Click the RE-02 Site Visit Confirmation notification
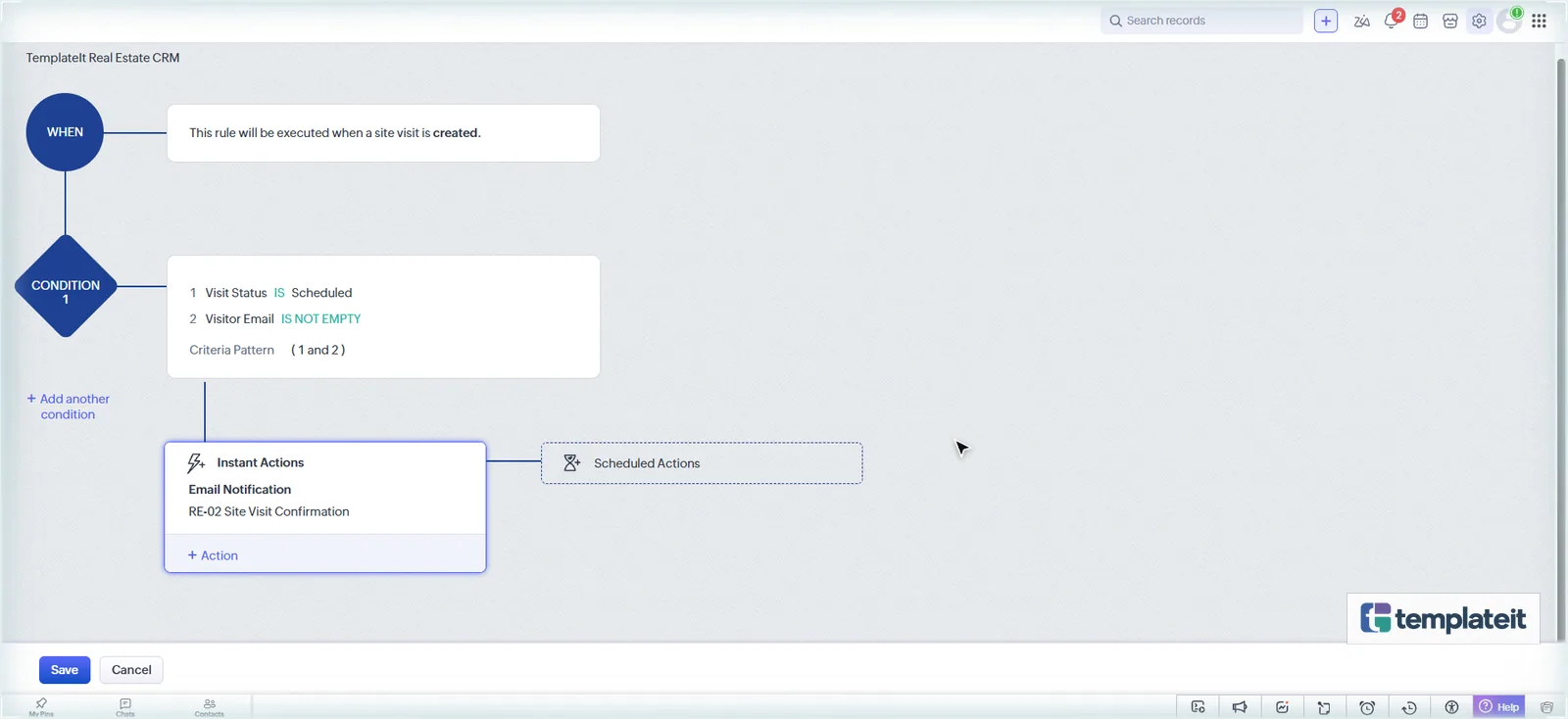Image resolution: width=1568 pixels, height=719 pixels. pyautogui.click(x=269, y=511)
